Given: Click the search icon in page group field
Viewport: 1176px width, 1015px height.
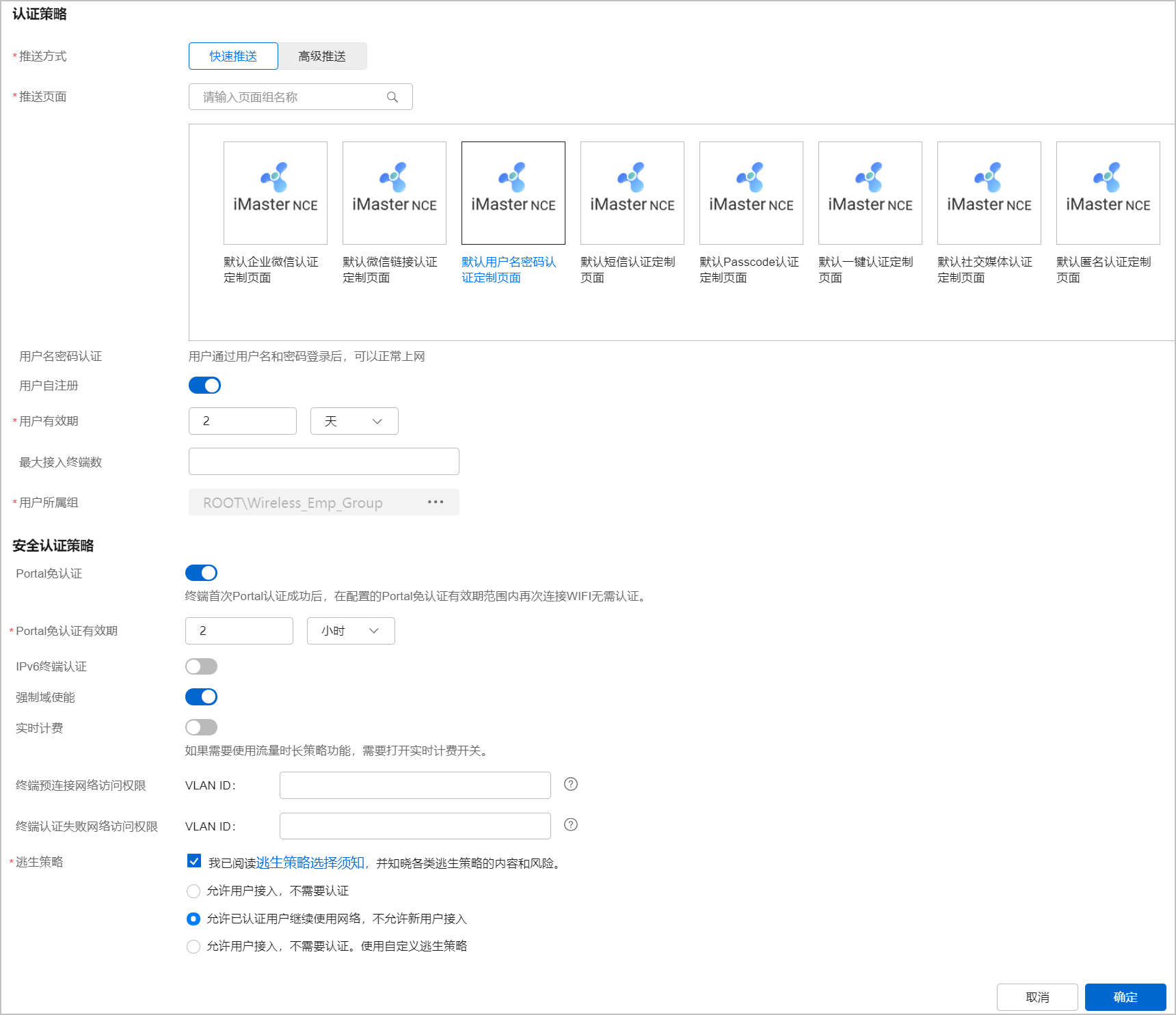Looking at the screenshot, I should pyautogui.click(x=392, y=97).
